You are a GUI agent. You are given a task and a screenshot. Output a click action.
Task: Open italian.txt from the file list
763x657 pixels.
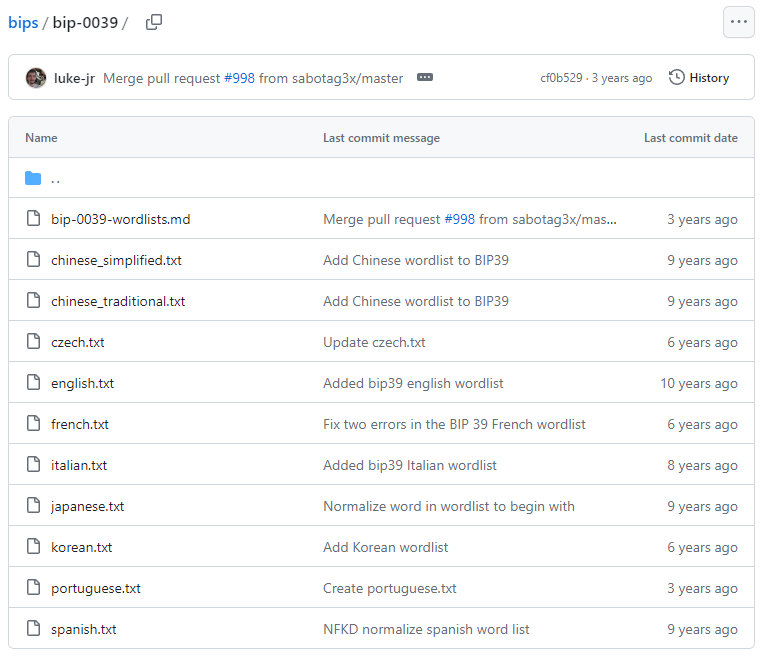(x=79, y=466)
